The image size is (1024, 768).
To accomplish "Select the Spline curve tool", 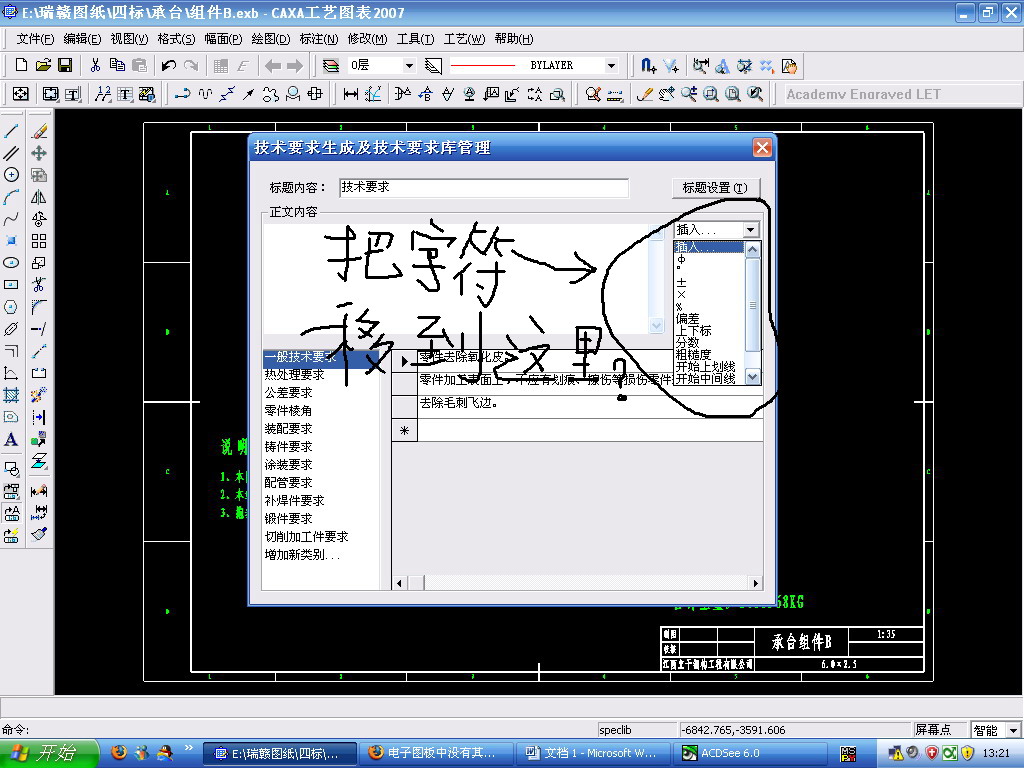I will 11,219.
